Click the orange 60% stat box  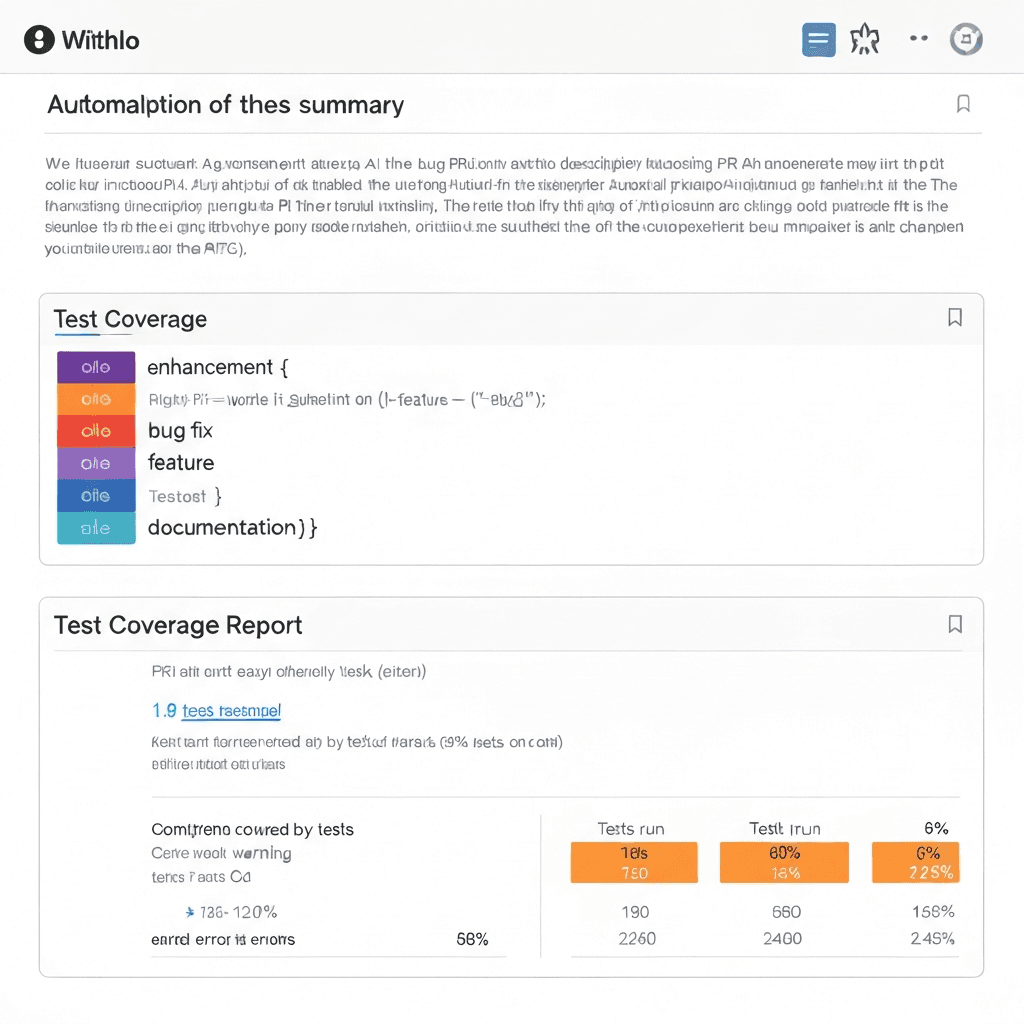784,862
